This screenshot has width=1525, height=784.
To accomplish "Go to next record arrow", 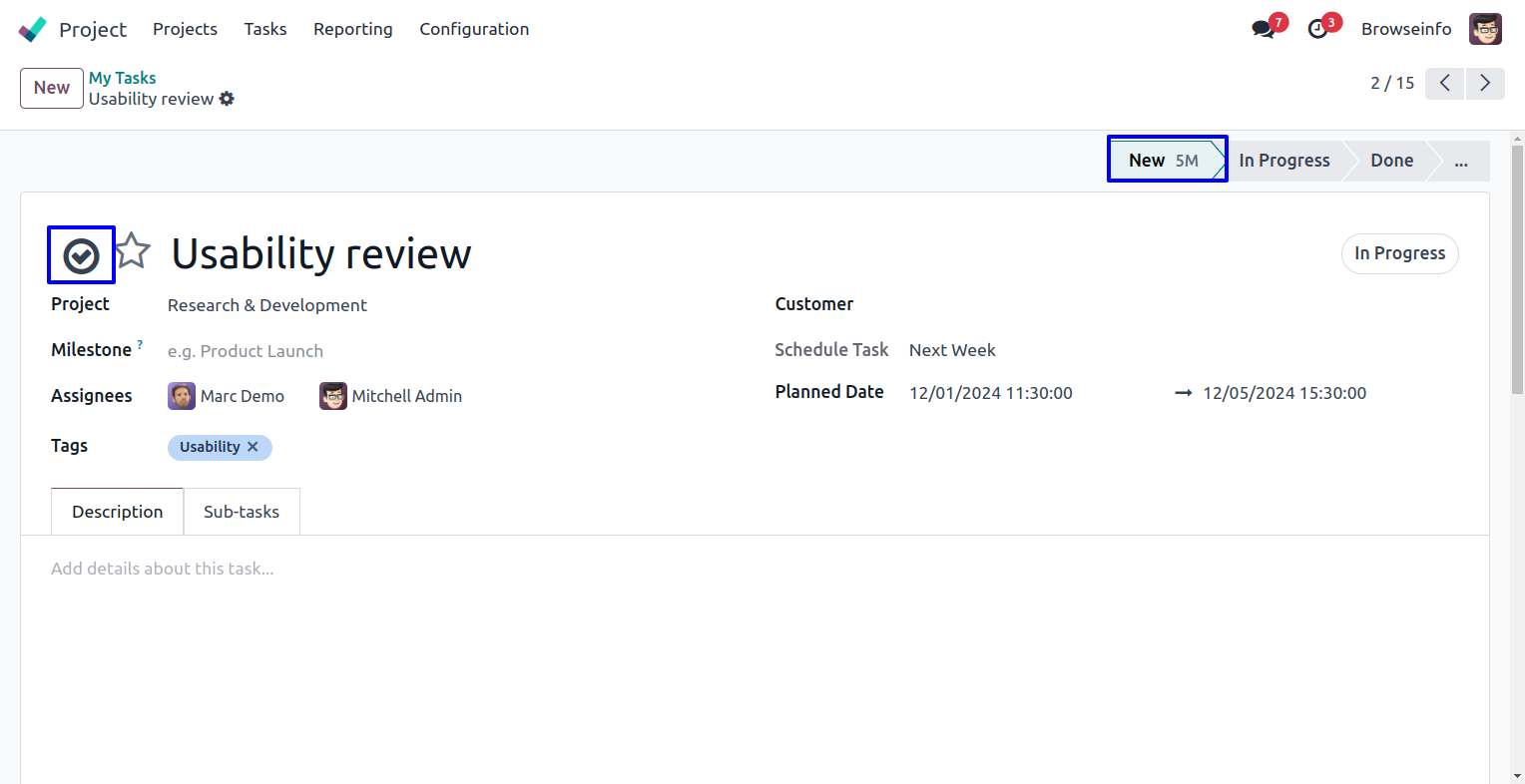I will click(1485, 83).
